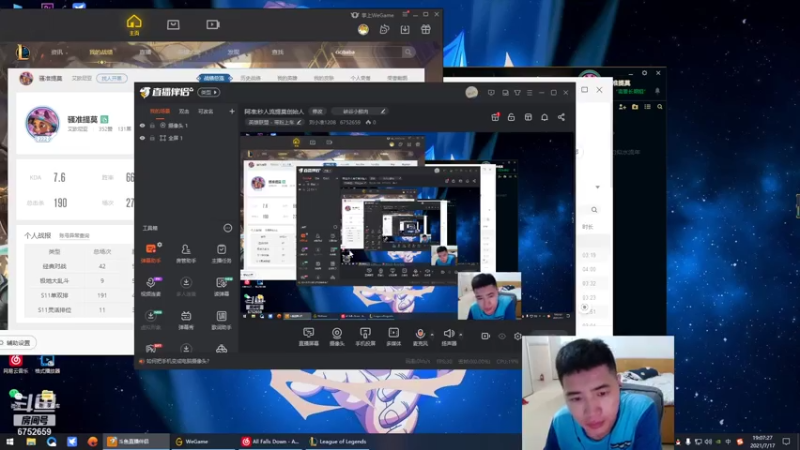Open the mode selector beside 直播伴侣 logo
This screenshot has height=450, width=800.
point(209,92)
